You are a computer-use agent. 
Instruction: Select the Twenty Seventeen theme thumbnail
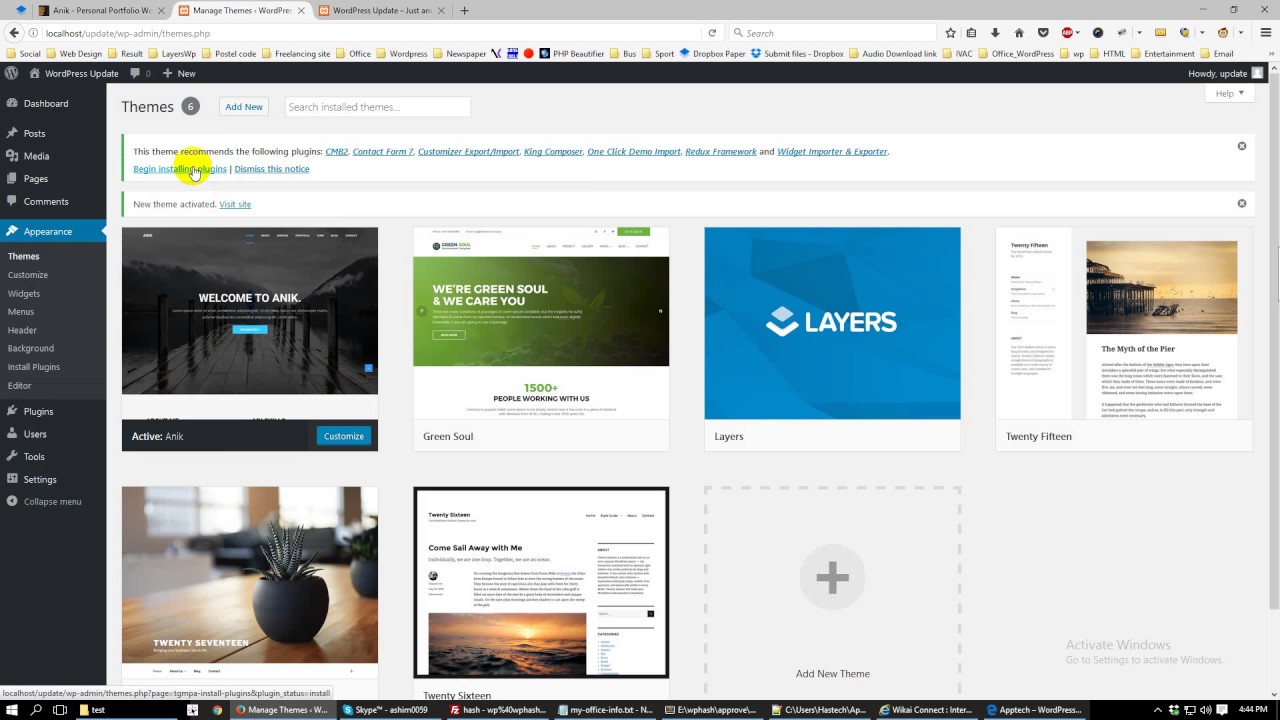[250, 583]
